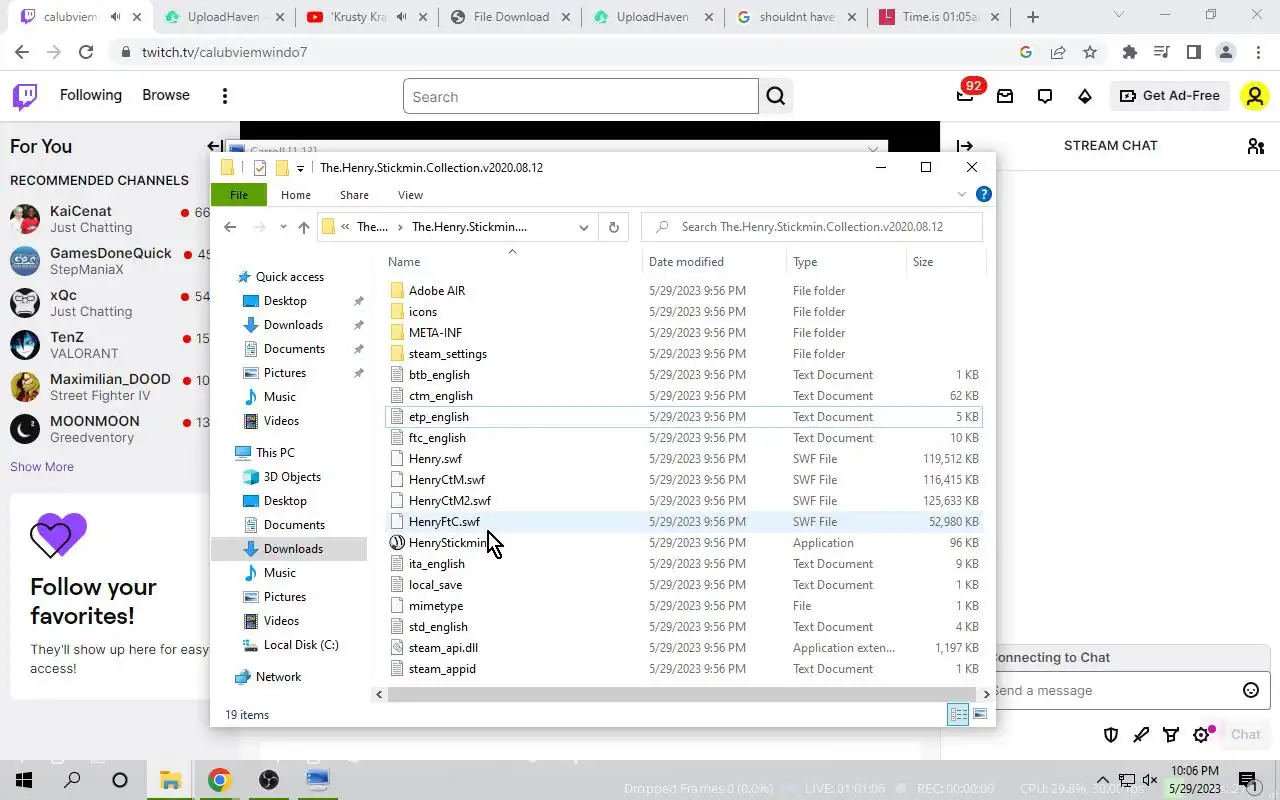Viewport: 1280px width, 800px height.
Task: Open OBS Studio from the taskbar
Action: 268,780
